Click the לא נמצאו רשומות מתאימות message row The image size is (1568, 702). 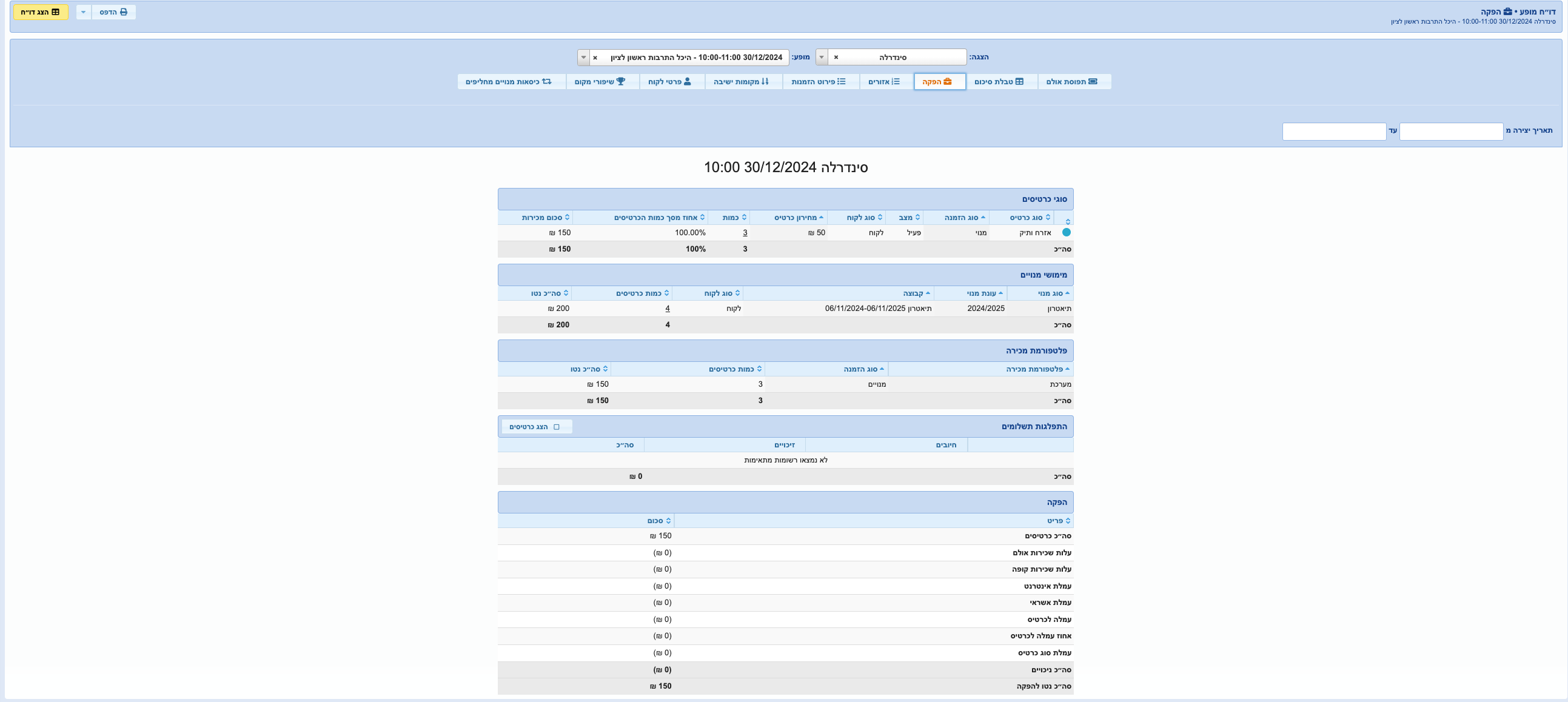[x=785, y=461]
